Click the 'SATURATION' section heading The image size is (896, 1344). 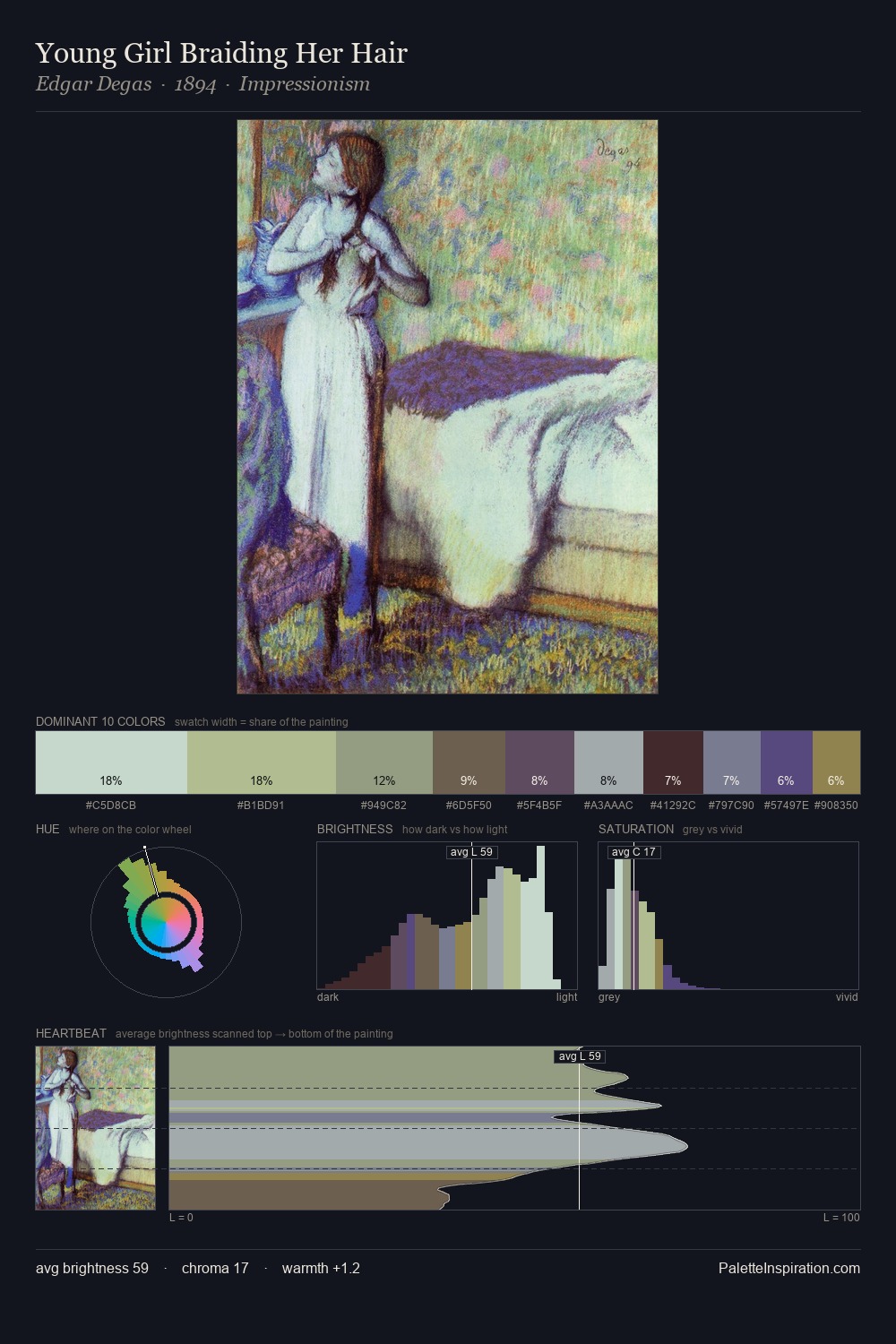click(636, 829)
